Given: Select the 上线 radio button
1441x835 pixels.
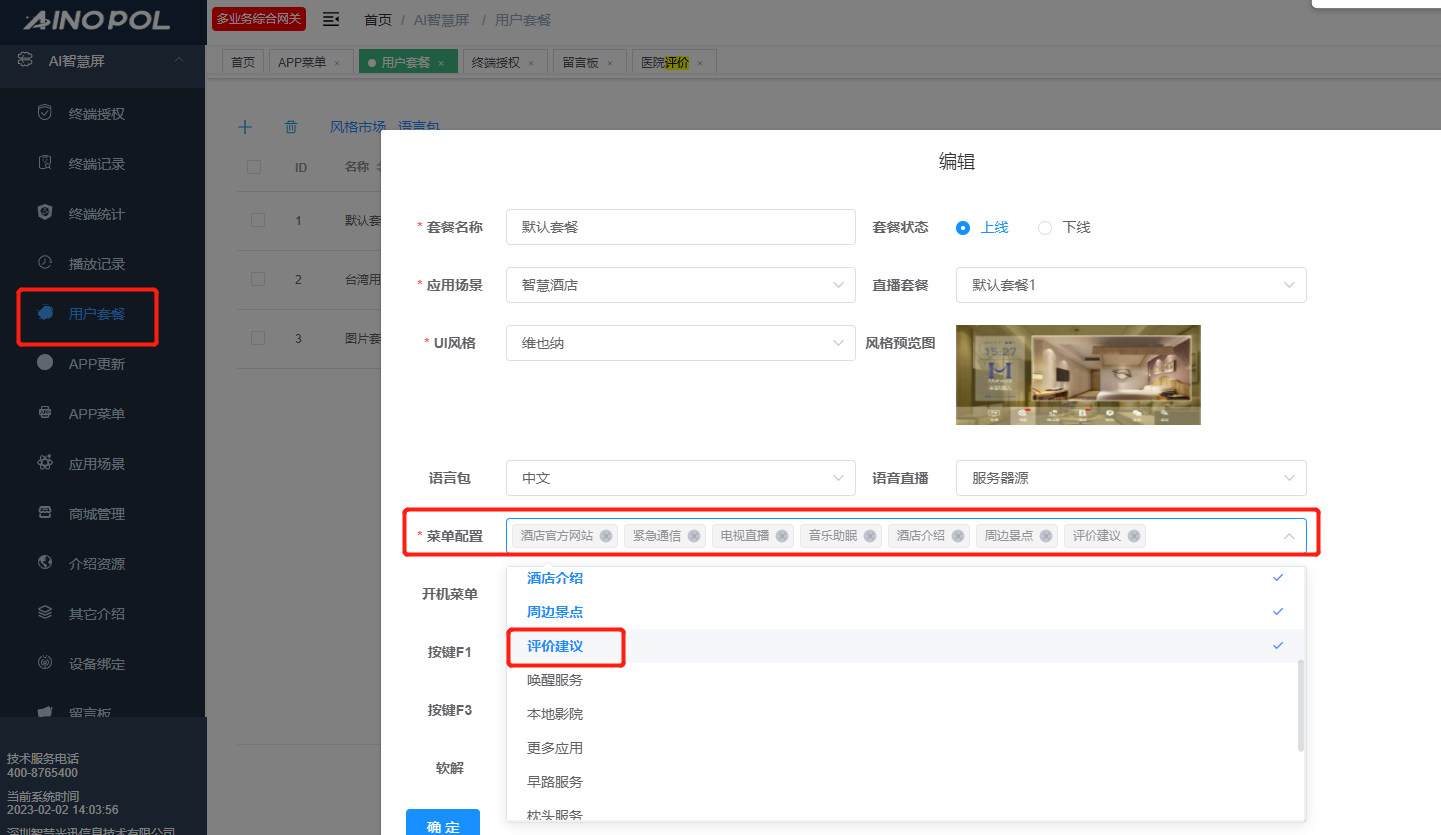Looking at the screenshot, I should [963, 227].
